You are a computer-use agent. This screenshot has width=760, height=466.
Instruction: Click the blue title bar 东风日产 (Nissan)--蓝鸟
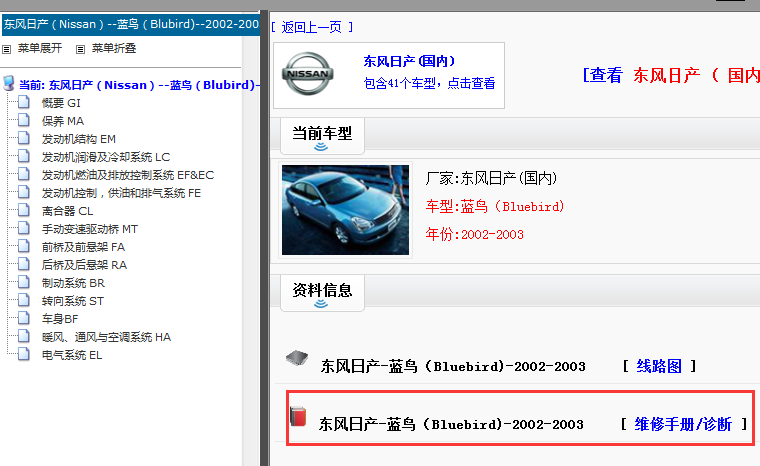[x=131, y=24]
